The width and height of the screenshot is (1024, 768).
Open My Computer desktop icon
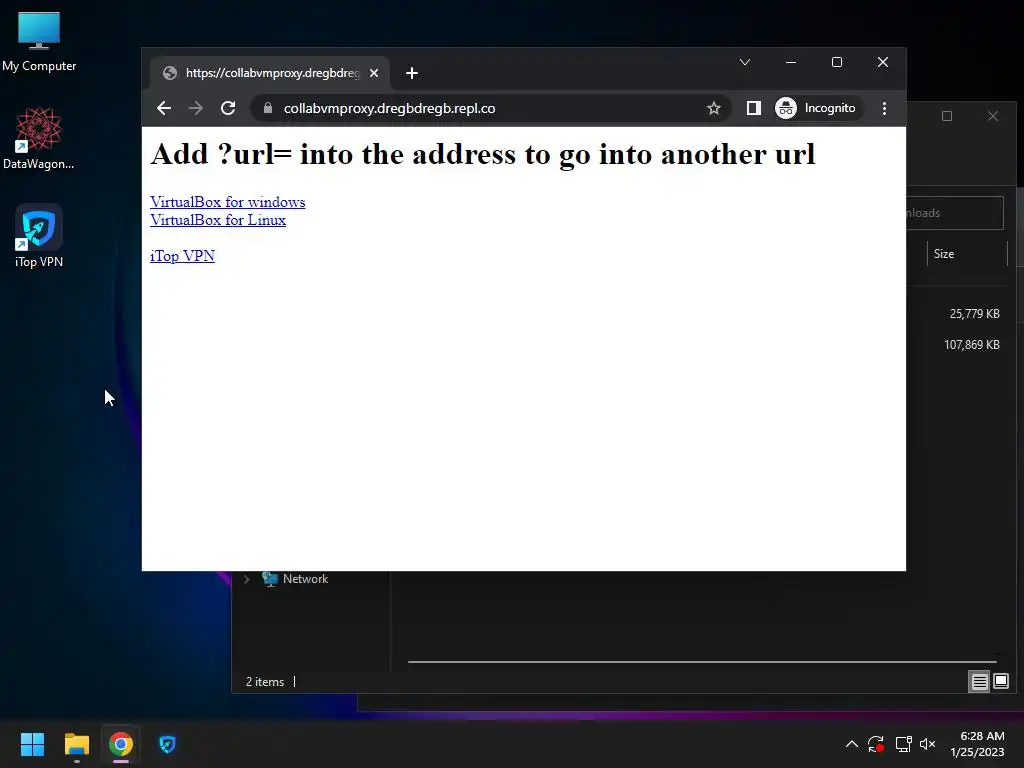pos(39,41)
